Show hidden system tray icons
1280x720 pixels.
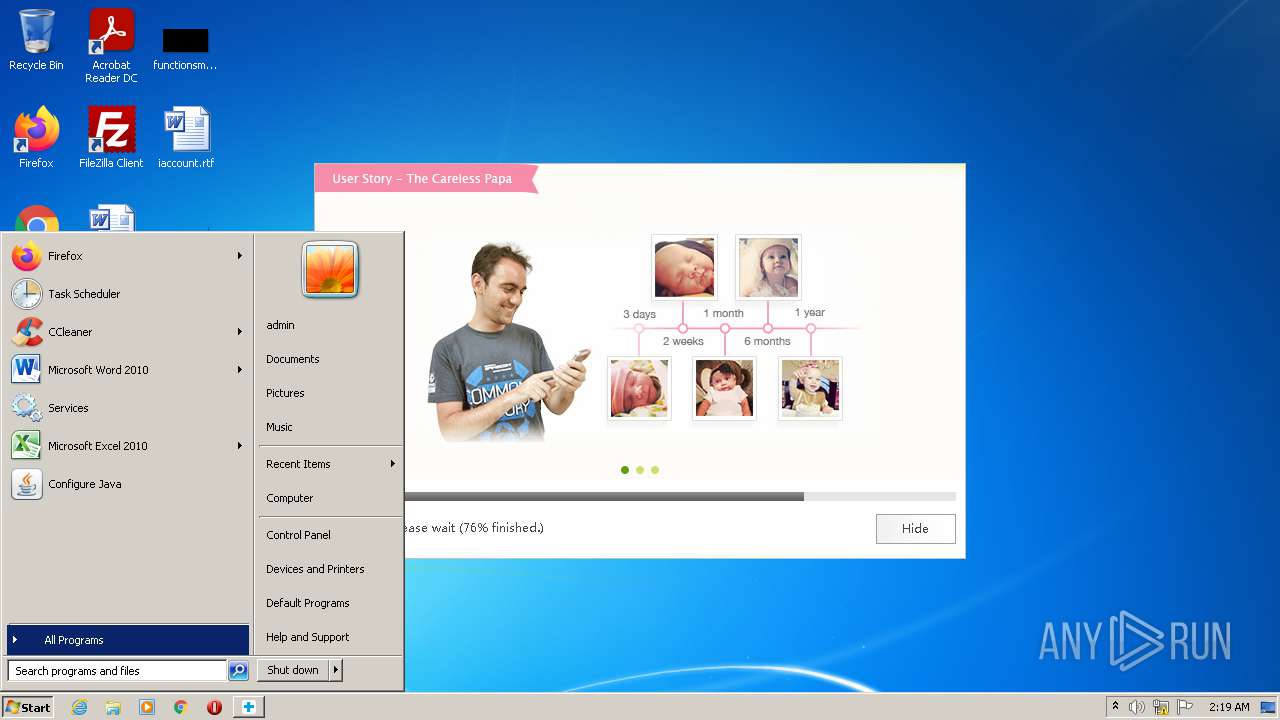coord(1115,707)
